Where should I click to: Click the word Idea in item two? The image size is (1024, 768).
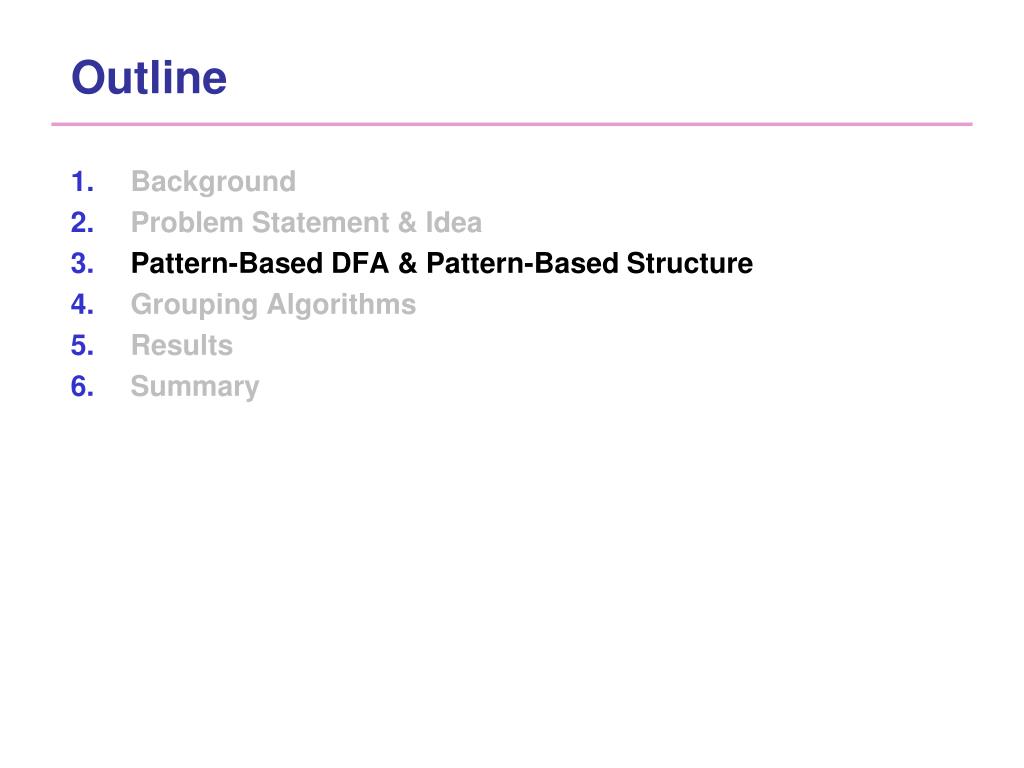pos(454,223)
